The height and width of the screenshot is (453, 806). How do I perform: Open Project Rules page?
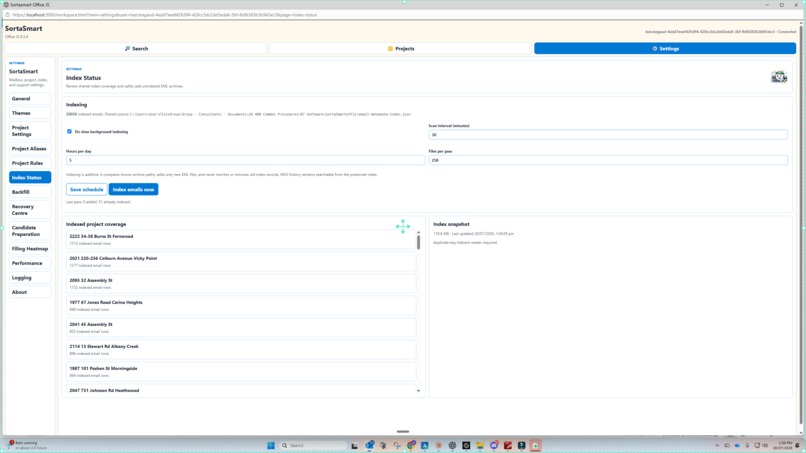[x=30, y=163]
